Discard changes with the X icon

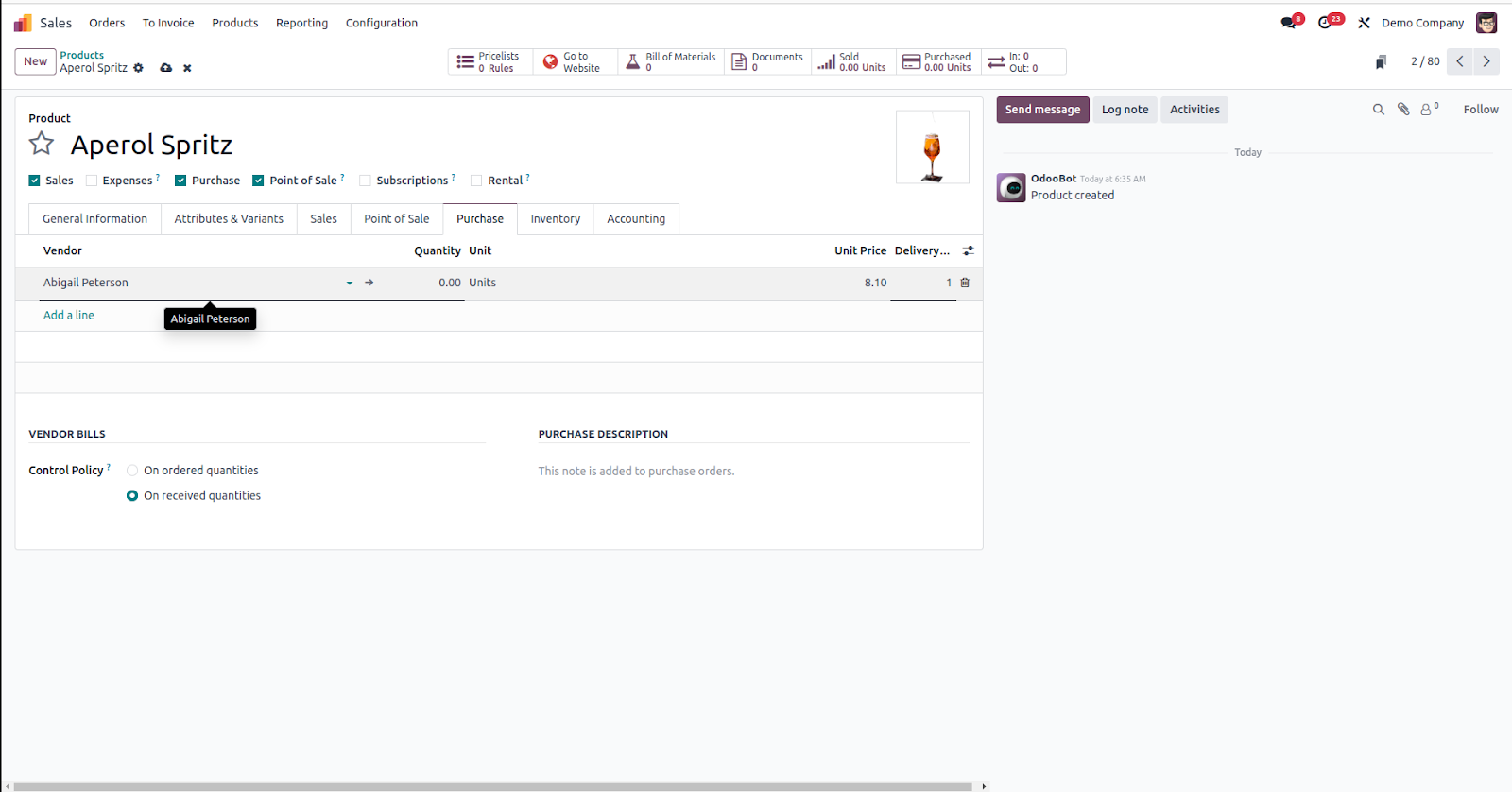tap(187, 68)
